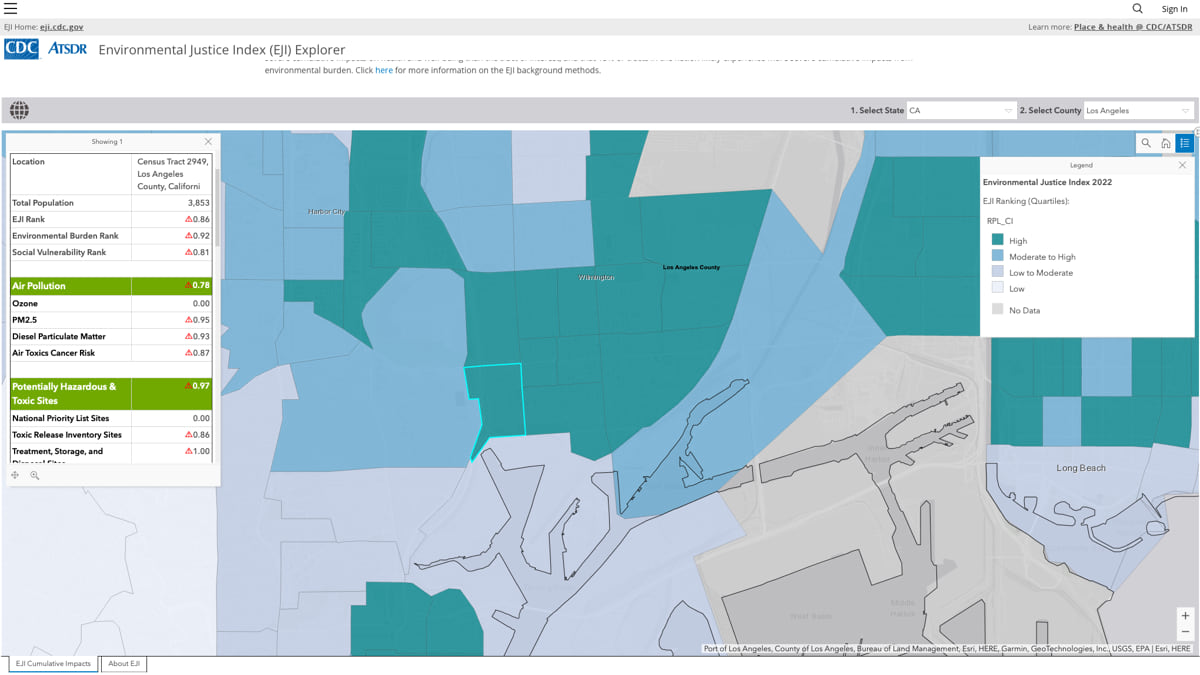Click the Environmental Justice Index 2022 legend title
This screenshot has width=1200, height=675.
click(1047, 182)
